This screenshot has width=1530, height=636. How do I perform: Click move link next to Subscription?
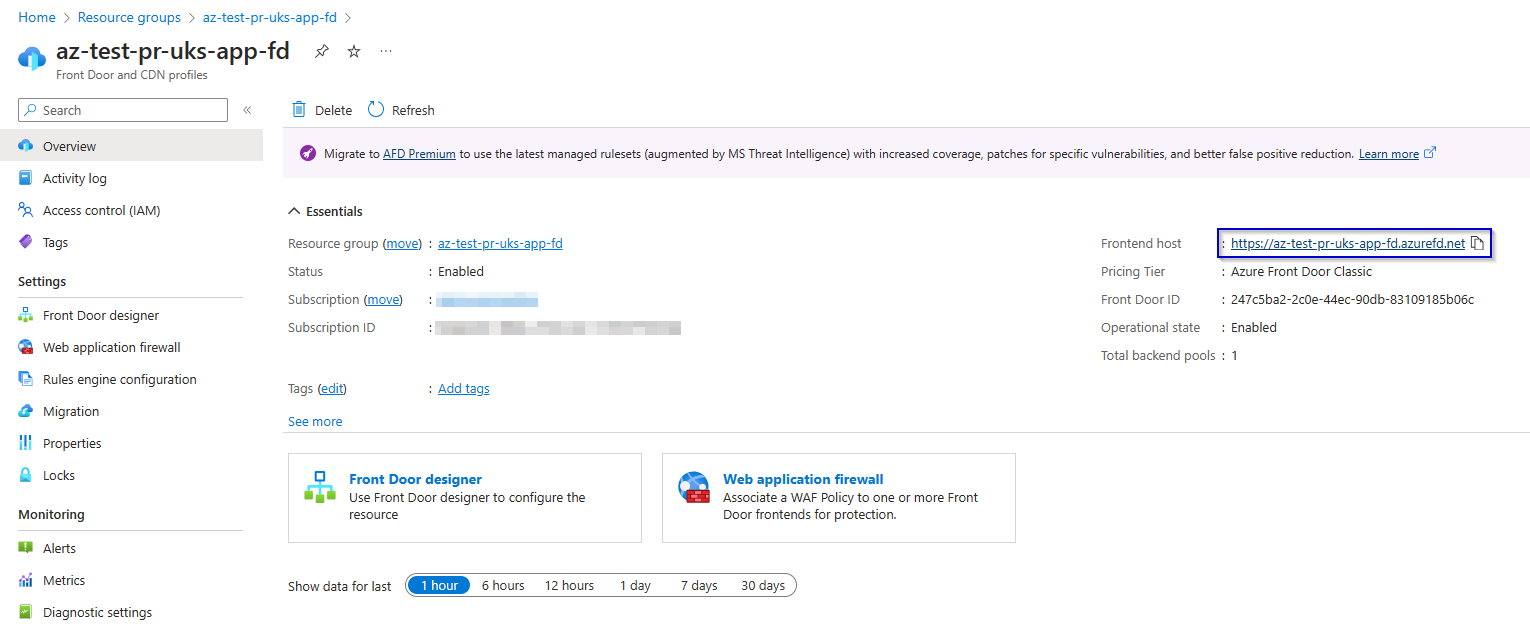(x=384, y=299)
